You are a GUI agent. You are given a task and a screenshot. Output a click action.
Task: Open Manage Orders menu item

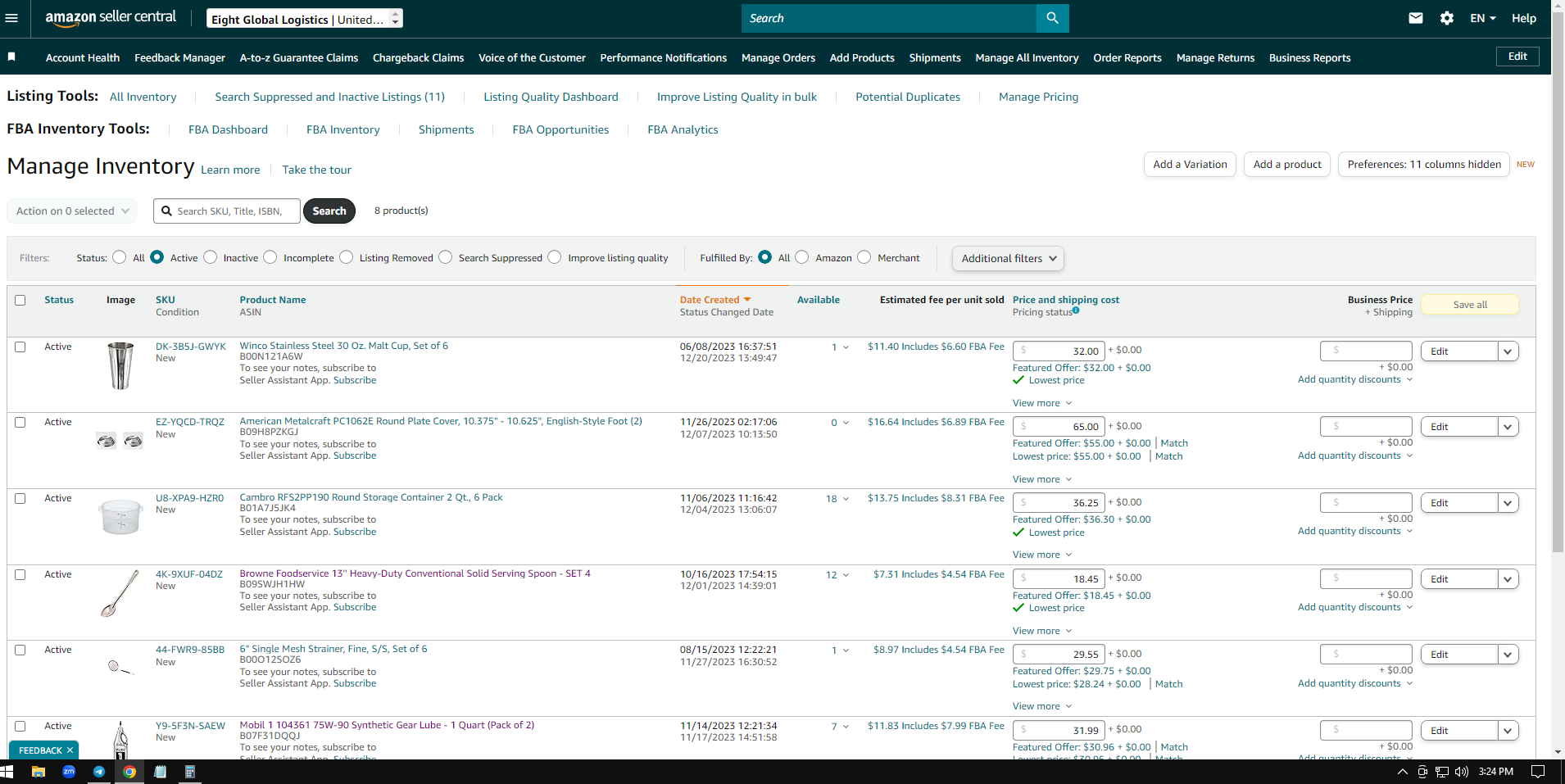pos(778,57)
